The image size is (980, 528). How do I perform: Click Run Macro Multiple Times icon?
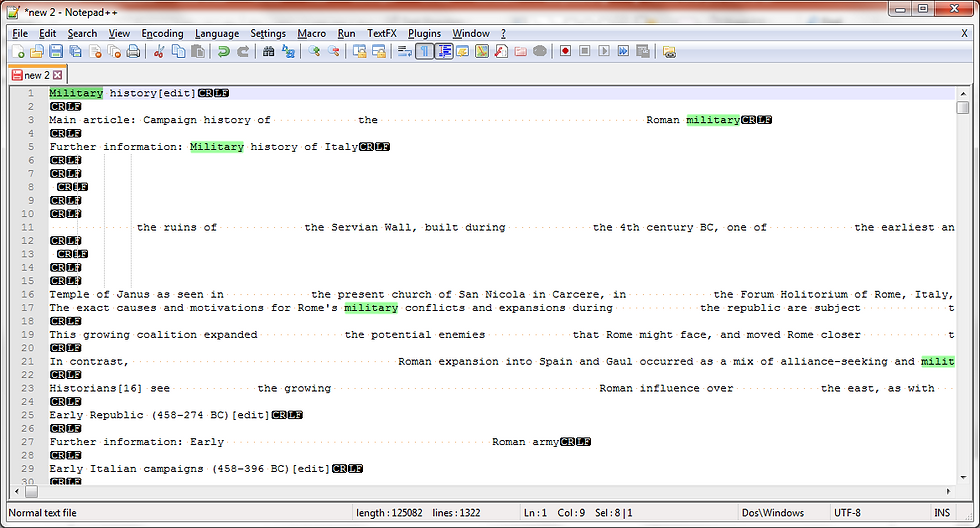click(623, 51)
